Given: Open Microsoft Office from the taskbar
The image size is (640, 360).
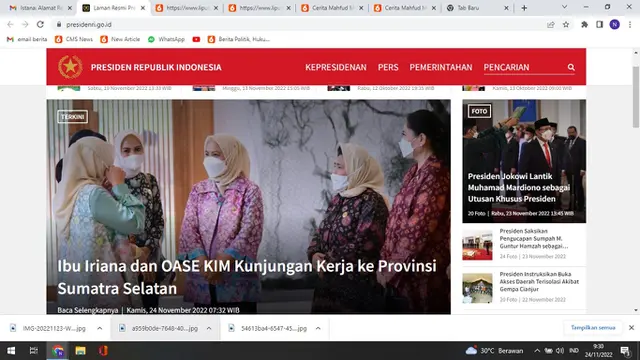Looking at the screenshot, I should (103, 351).
